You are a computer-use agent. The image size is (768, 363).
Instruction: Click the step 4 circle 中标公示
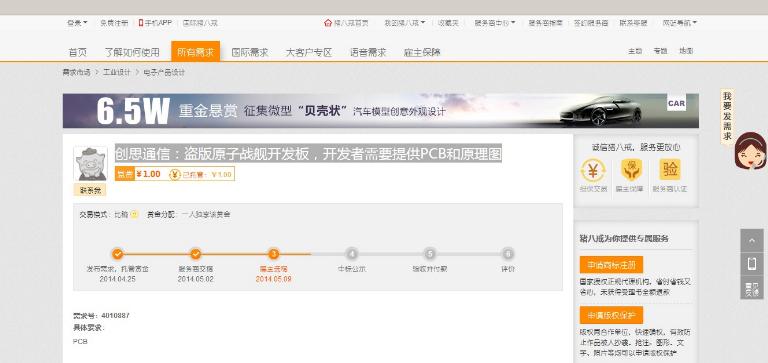(352, 254)
